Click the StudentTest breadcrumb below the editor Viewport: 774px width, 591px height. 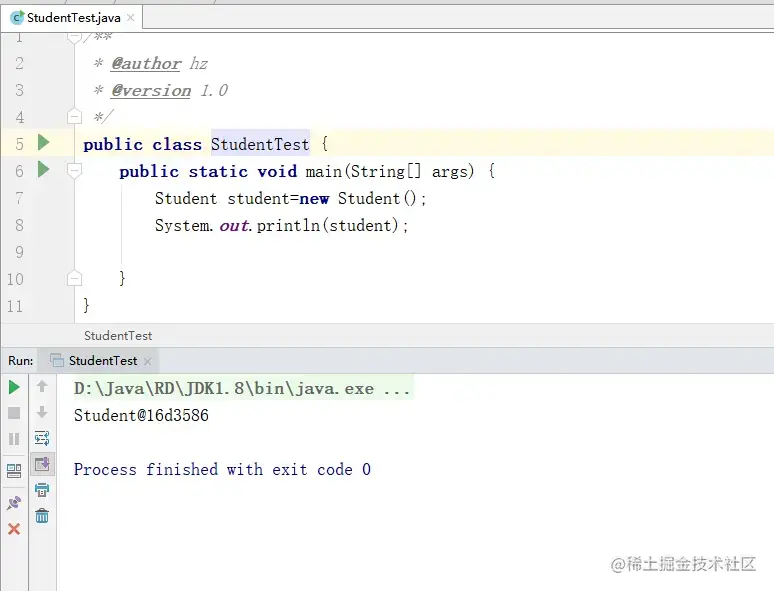tap(118, 336)
